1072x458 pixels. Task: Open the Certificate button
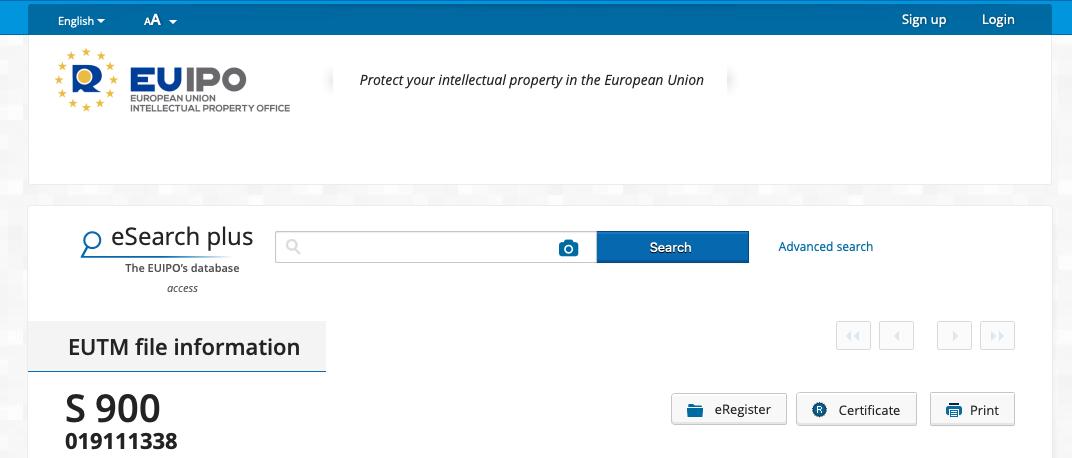click(856, 410)
